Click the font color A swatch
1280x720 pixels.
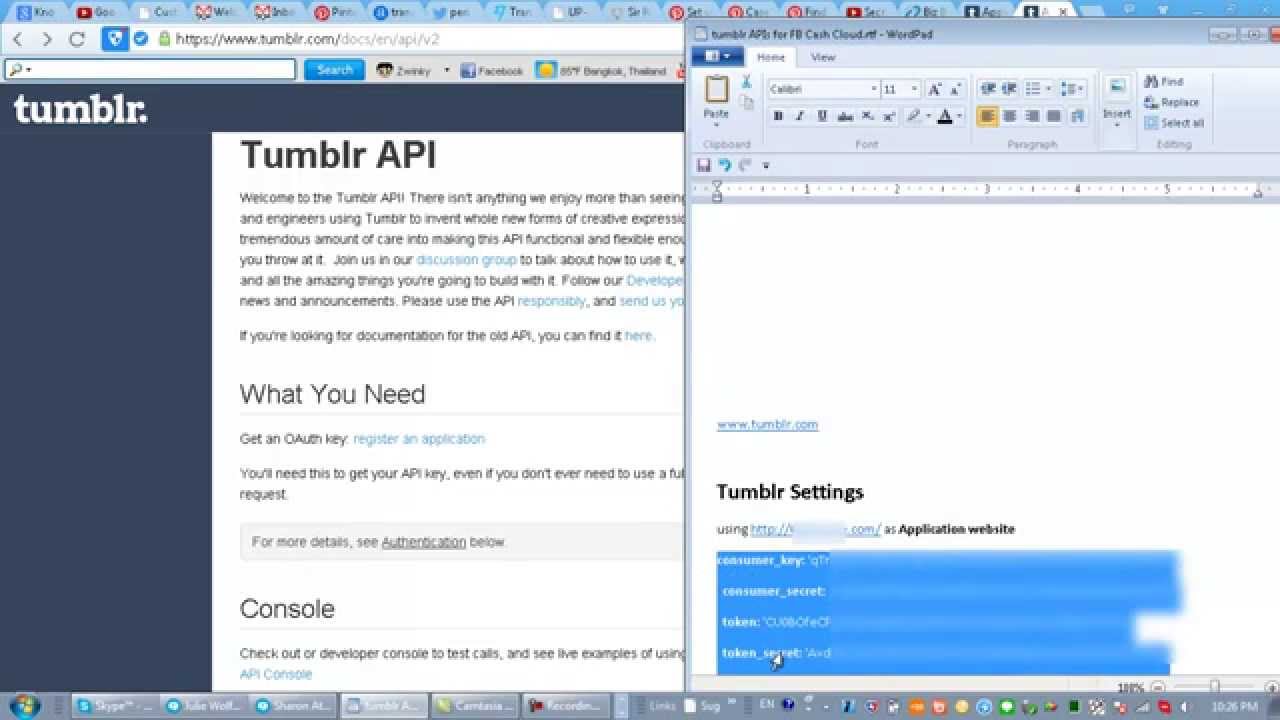pyautogui.click(x=945, y=116)
